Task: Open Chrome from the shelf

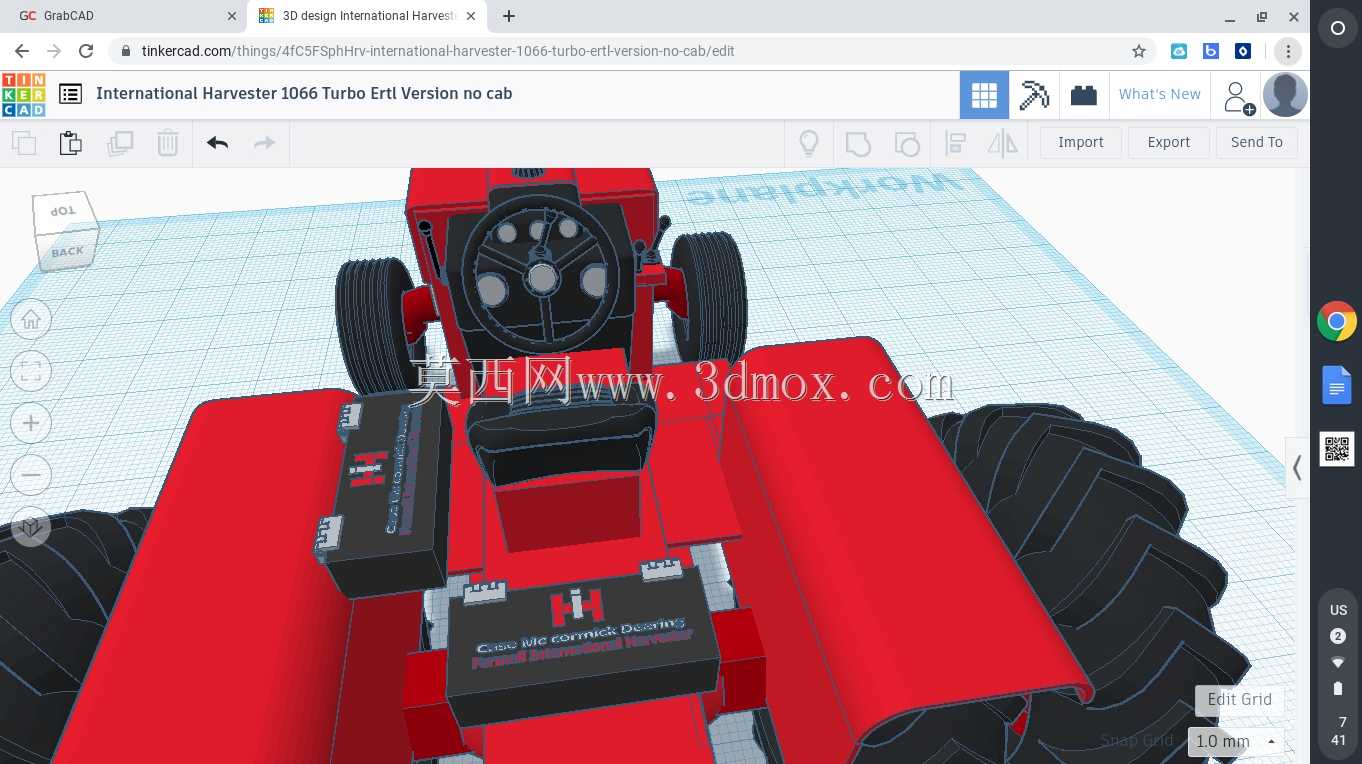Action: pyautogui.click(x=1337, y=322)
